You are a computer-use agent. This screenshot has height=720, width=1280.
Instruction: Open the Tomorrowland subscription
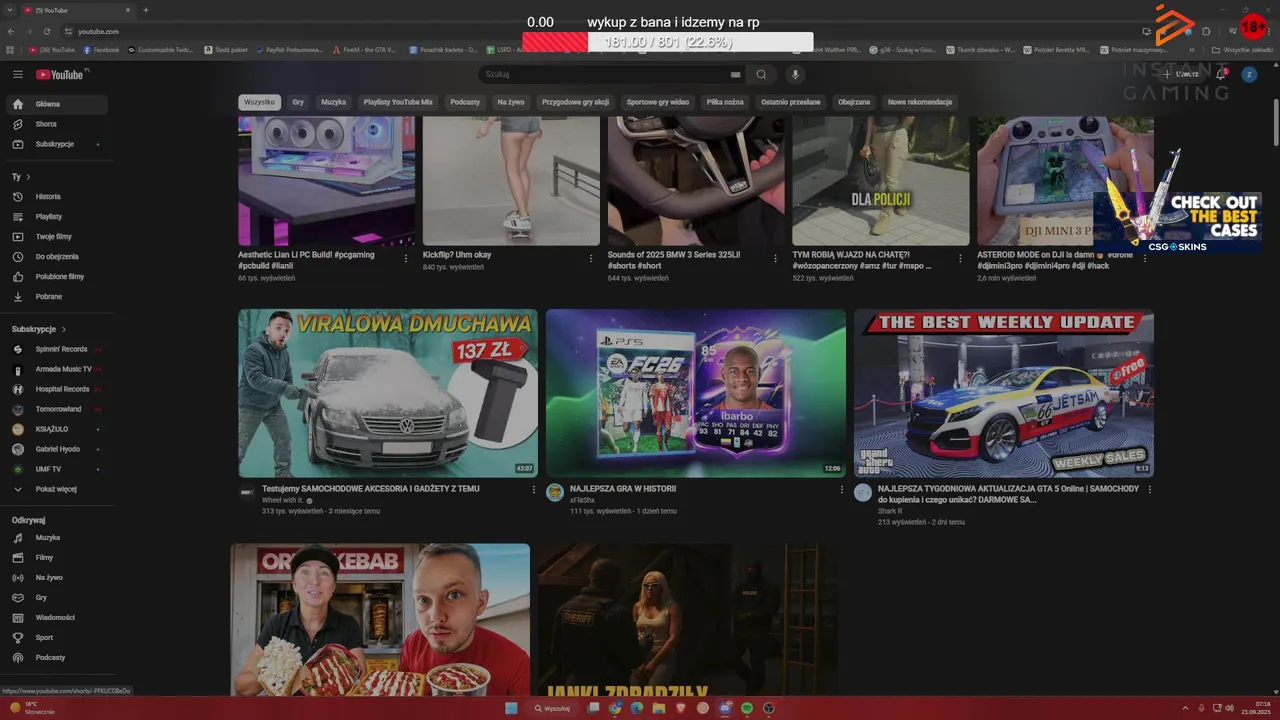56,409
